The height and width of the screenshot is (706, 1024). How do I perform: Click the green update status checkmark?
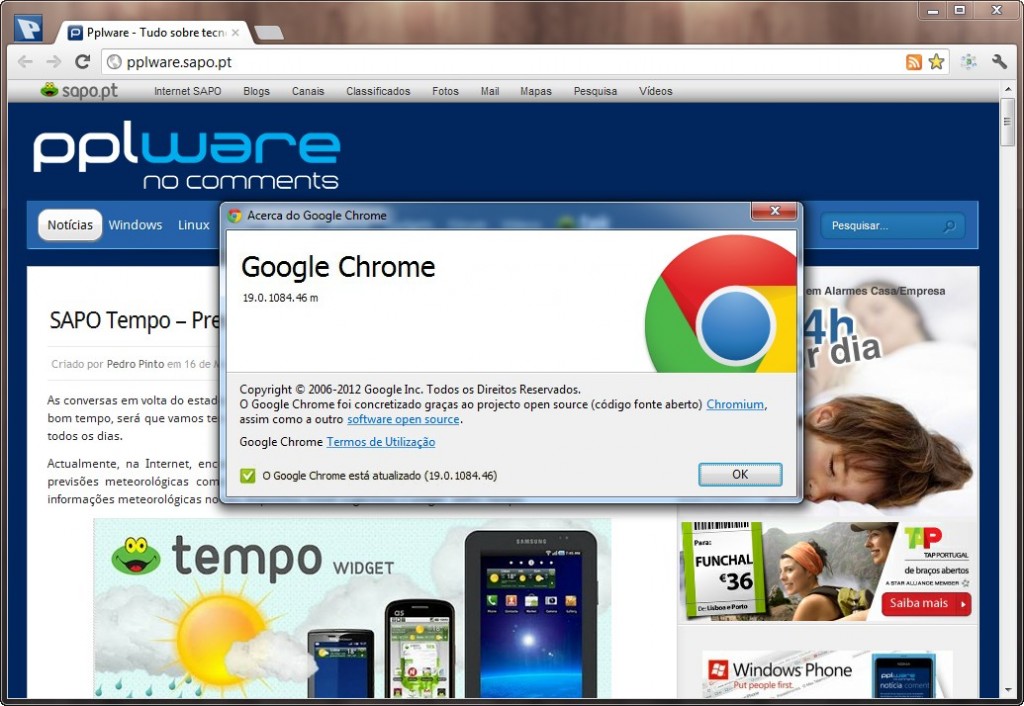(x=248, y=475)
